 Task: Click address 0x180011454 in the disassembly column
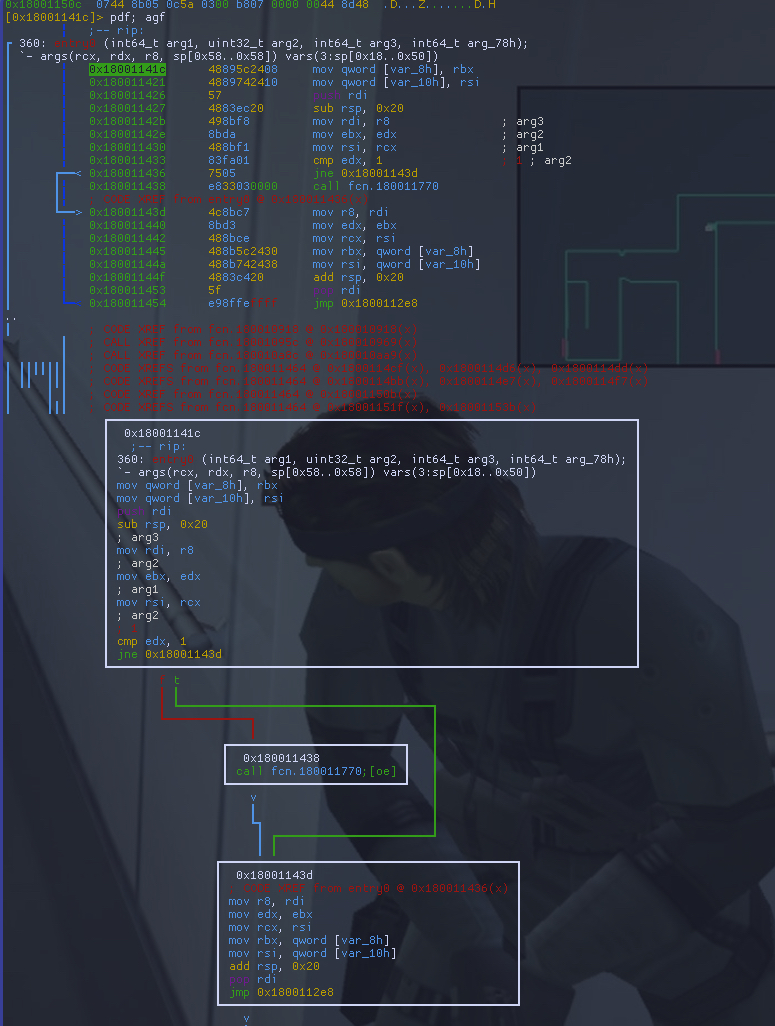127,303
